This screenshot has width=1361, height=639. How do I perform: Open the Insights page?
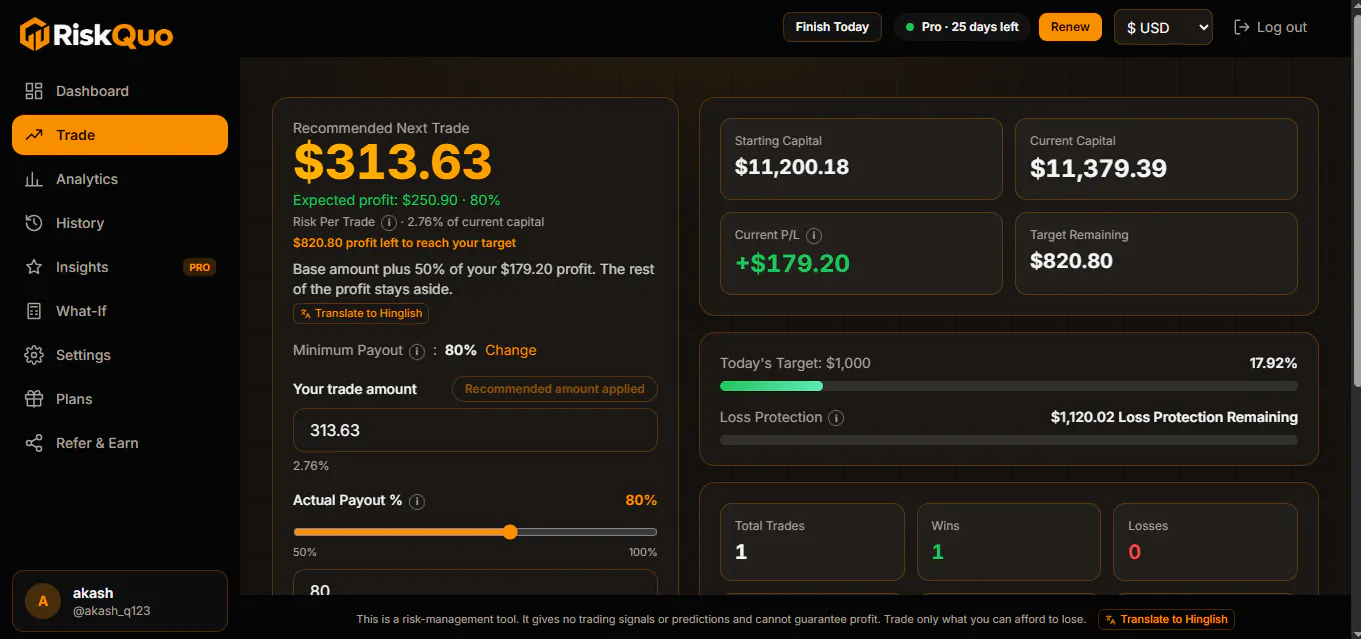[120, 267]
